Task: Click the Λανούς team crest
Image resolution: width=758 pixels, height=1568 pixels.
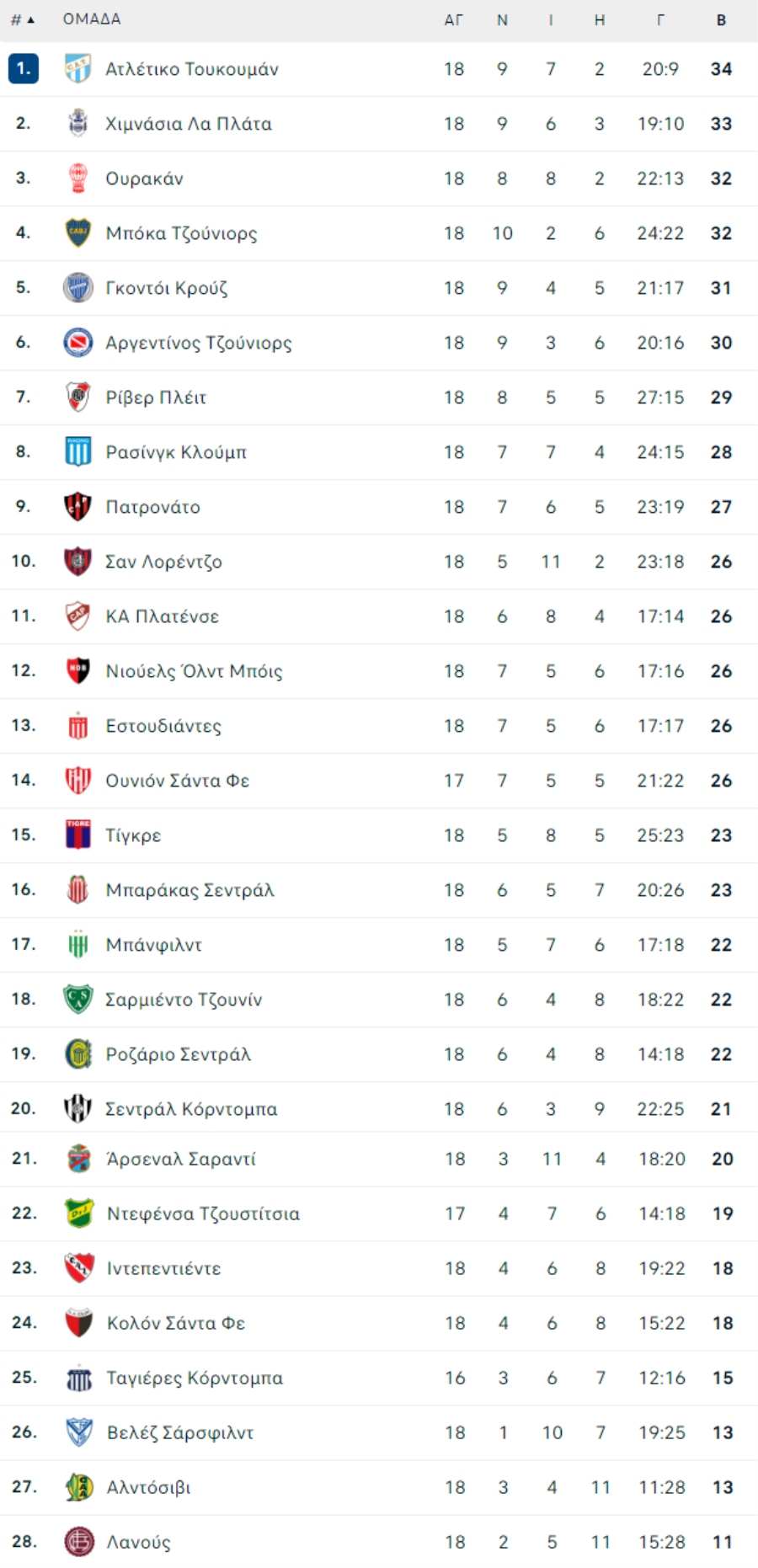Action: point(79,1542)
